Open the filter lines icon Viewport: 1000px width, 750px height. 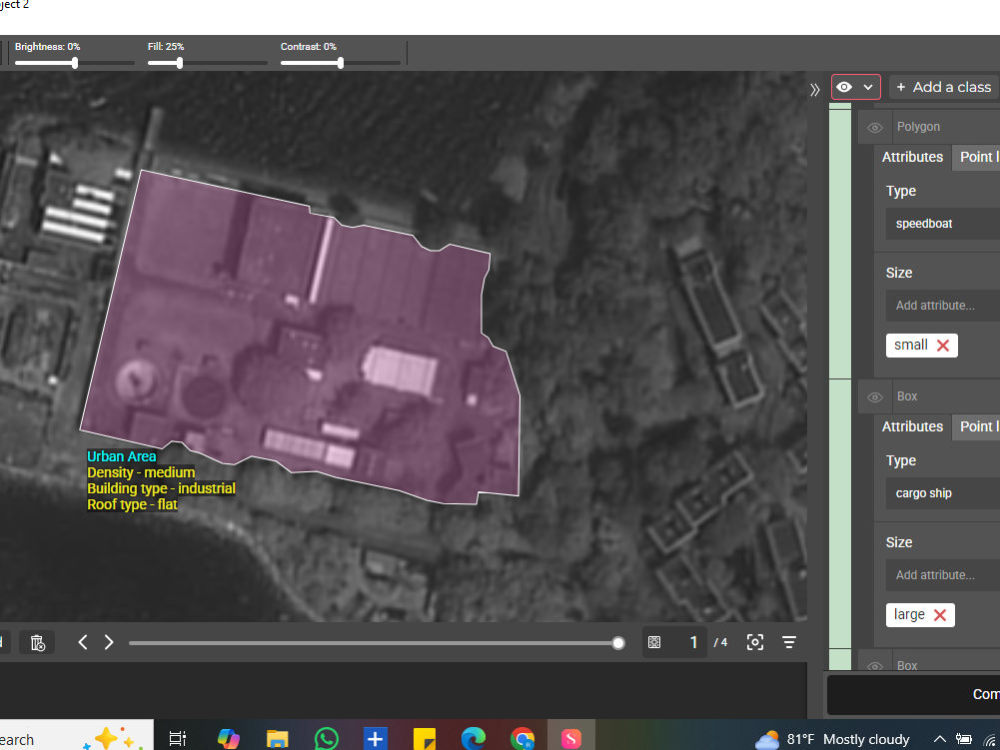pyautogui.click(x=789, y=642)
